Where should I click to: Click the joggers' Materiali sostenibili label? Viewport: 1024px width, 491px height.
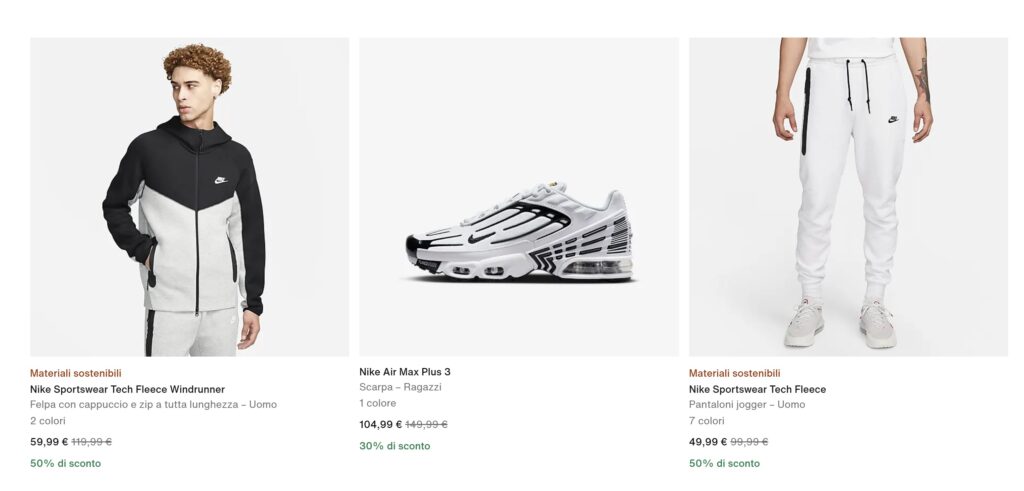[734, 373]
